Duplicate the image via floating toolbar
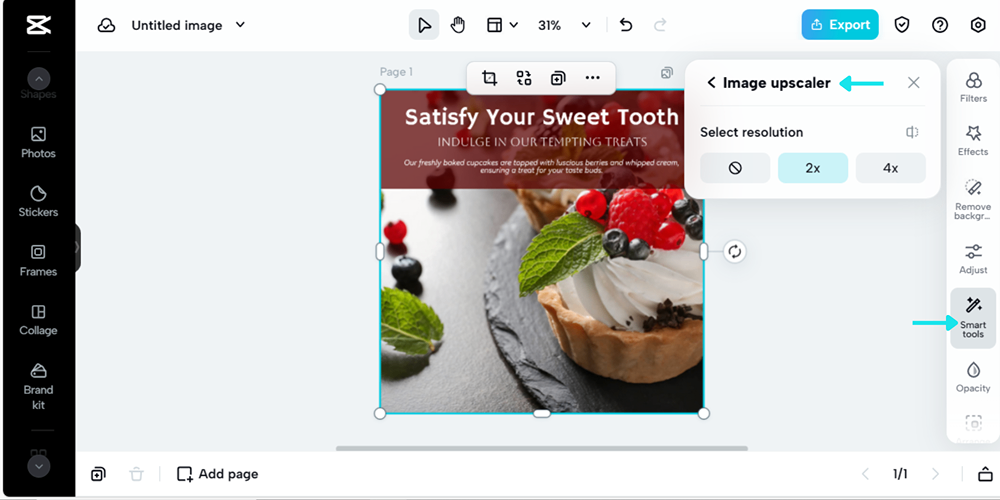 click(558, 78)
